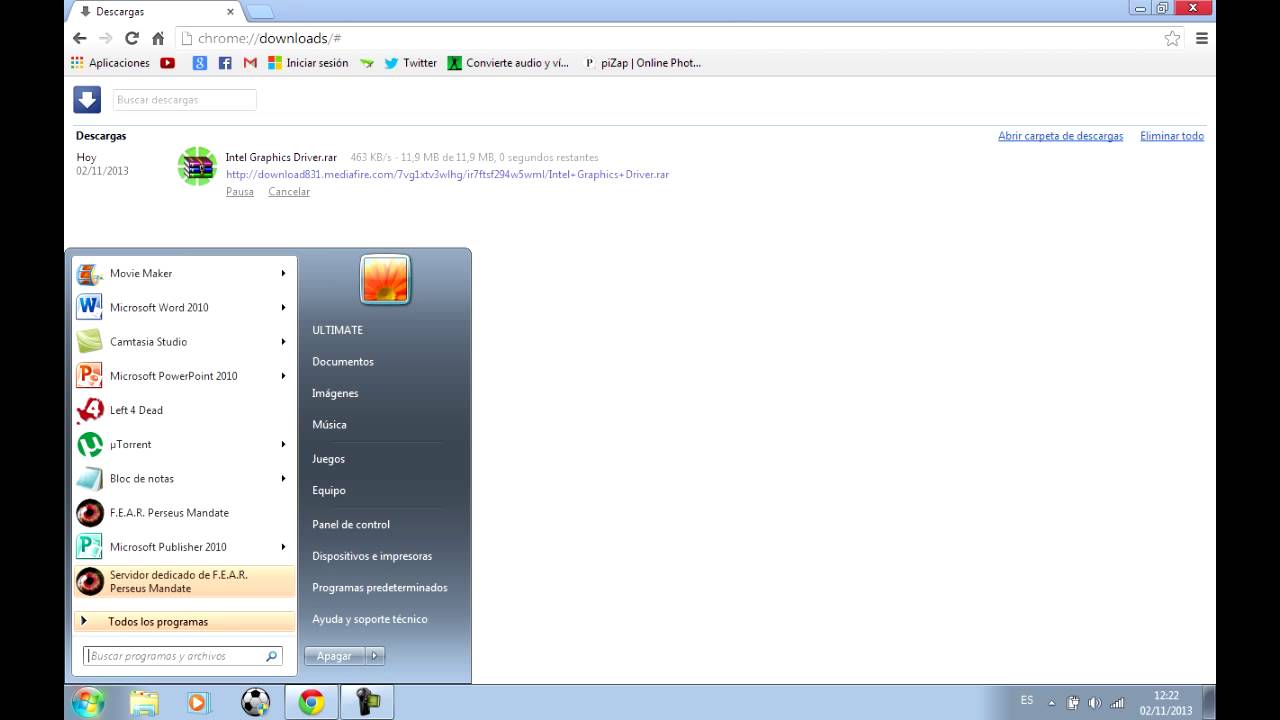Screen dimensions: 1280x720
Task: Open Todos los programas
Action: (185, 621)
